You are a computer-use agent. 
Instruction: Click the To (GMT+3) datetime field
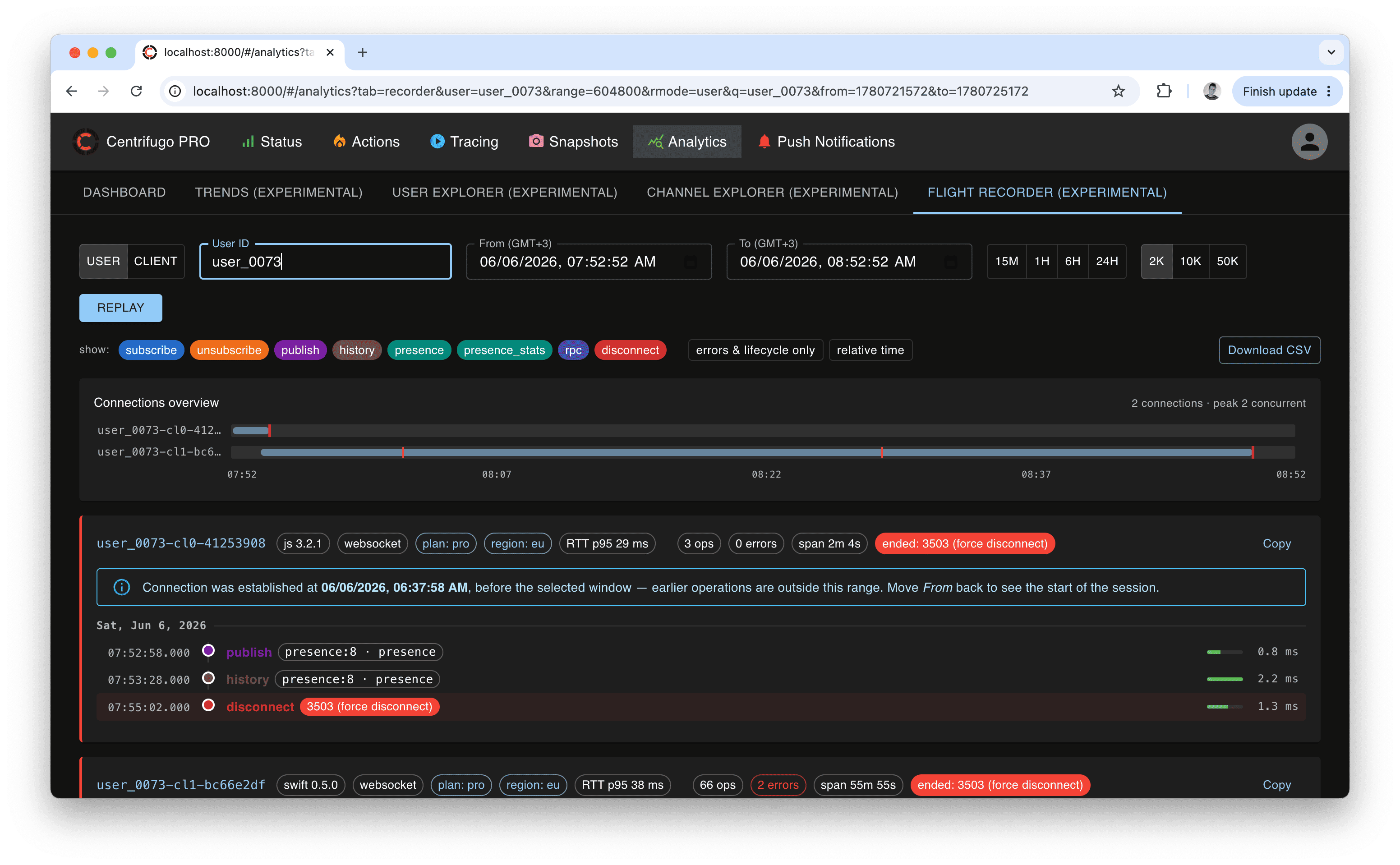(849, 262)
